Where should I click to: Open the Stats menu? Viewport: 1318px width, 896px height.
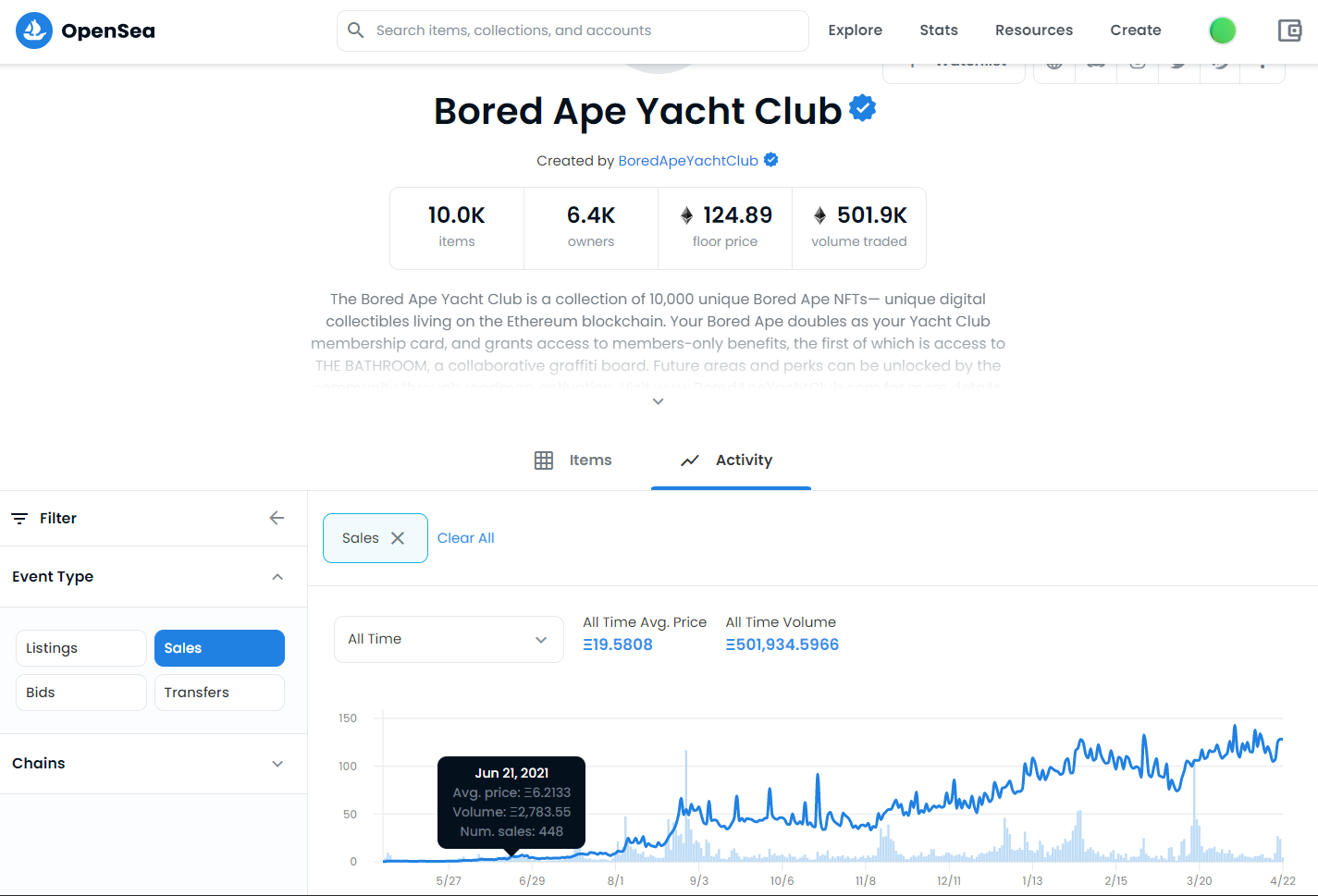pyautogui.click(x=939, y=31)
